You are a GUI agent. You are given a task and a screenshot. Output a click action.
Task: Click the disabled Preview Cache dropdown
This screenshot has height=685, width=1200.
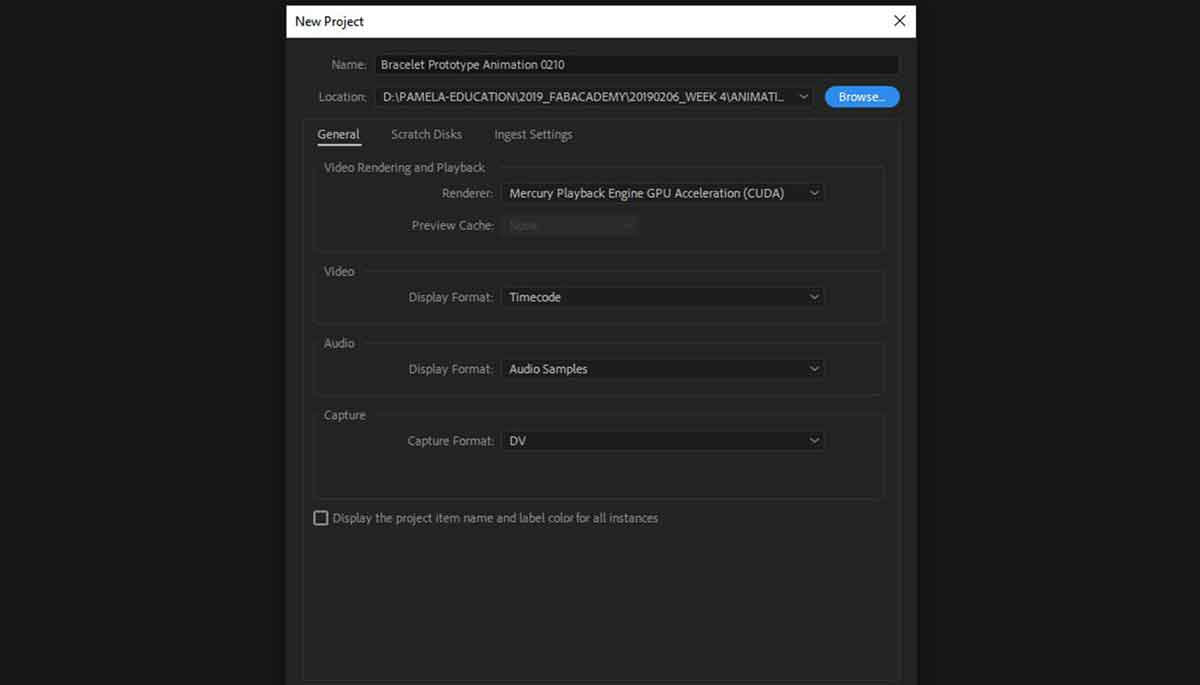point(569,226)
